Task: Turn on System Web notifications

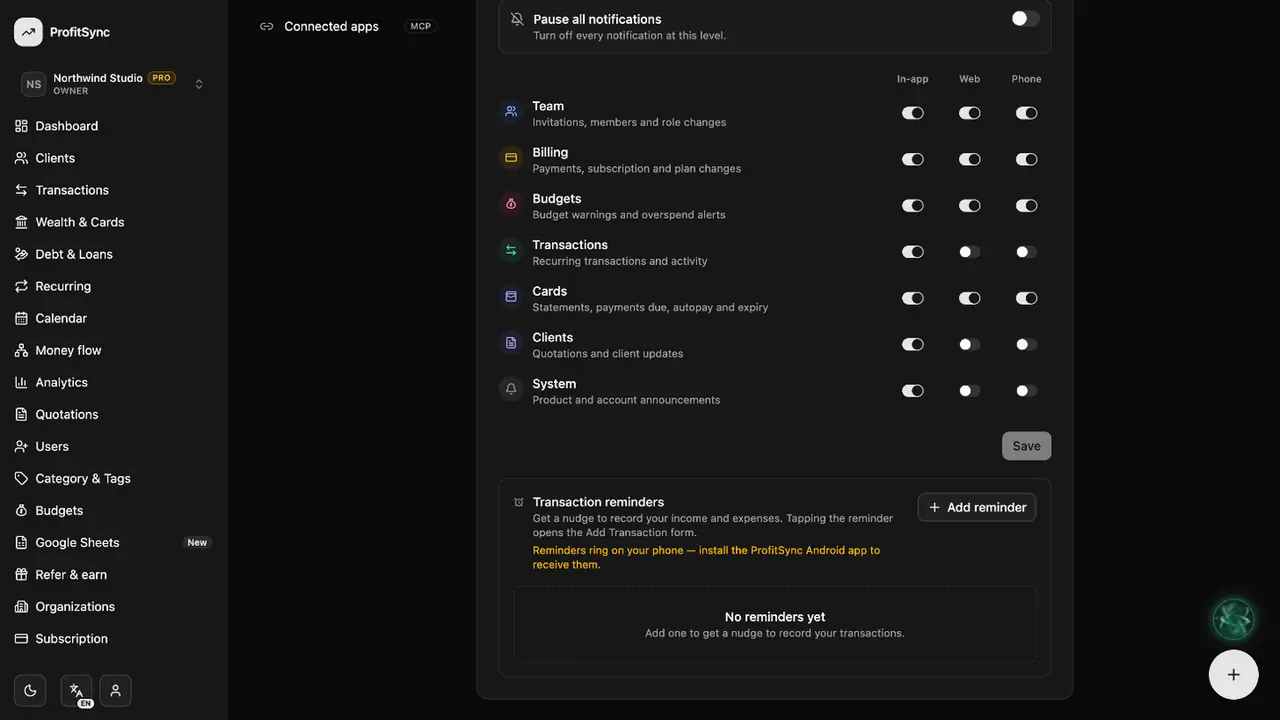Action: [970, 391]
